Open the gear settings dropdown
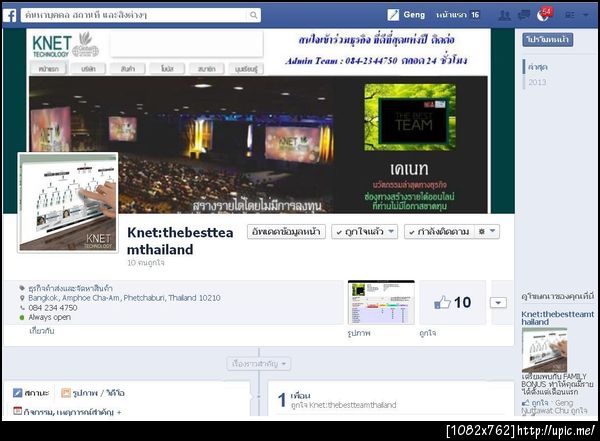This screenshot has height=441, width=600. [x=487, y=232]
